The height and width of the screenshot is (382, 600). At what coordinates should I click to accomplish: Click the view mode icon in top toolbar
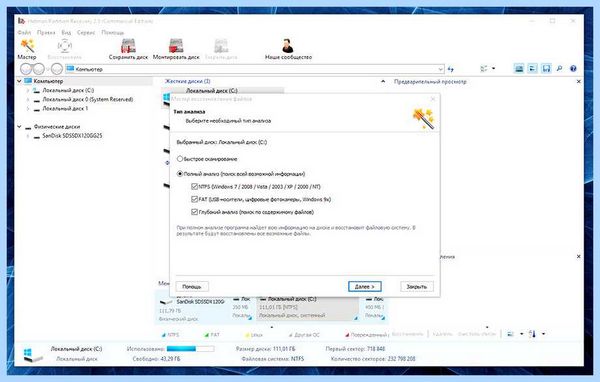[484, 69]
